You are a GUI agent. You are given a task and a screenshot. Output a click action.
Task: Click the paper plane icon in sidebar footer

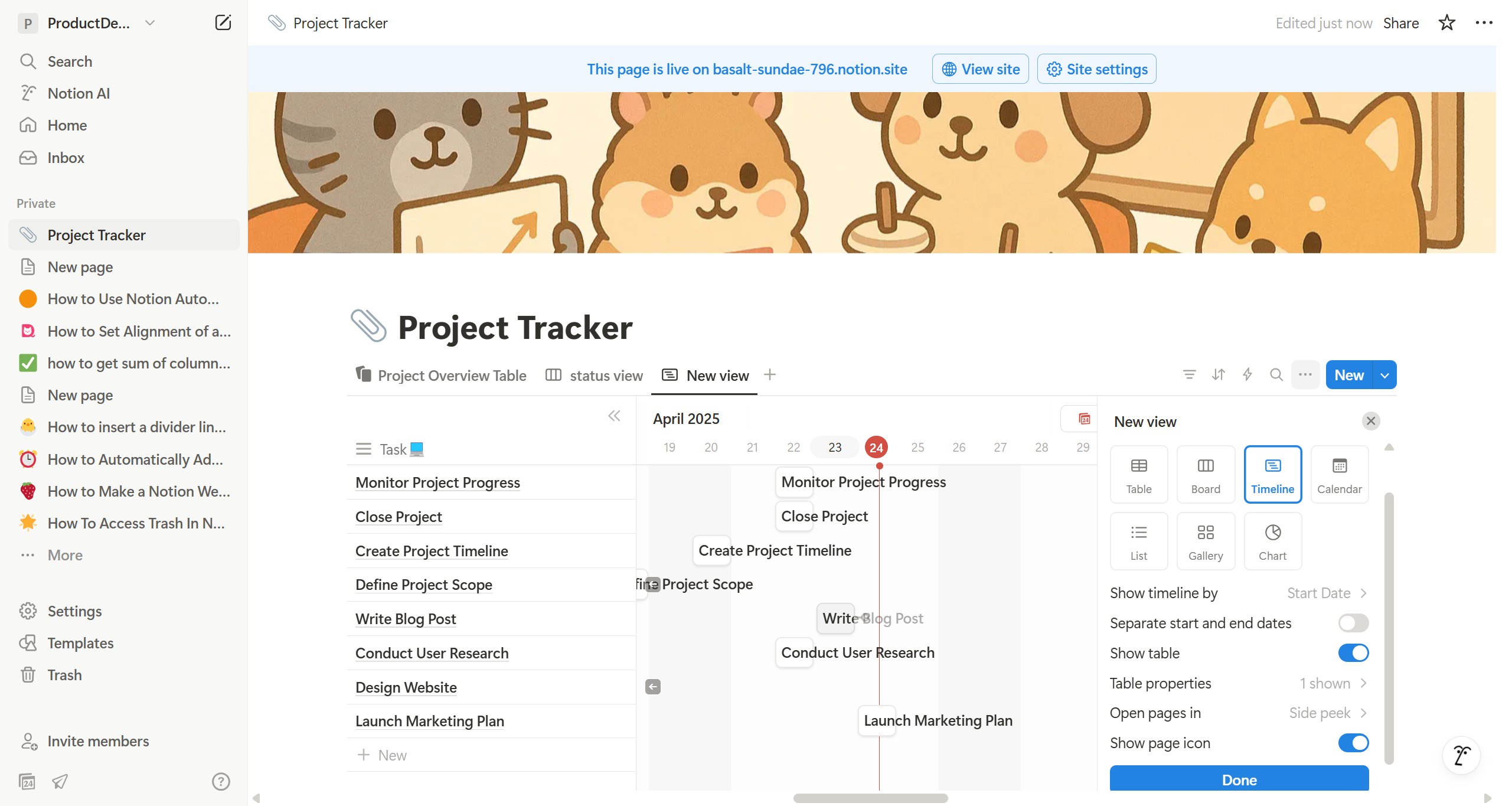click(60, 781)
